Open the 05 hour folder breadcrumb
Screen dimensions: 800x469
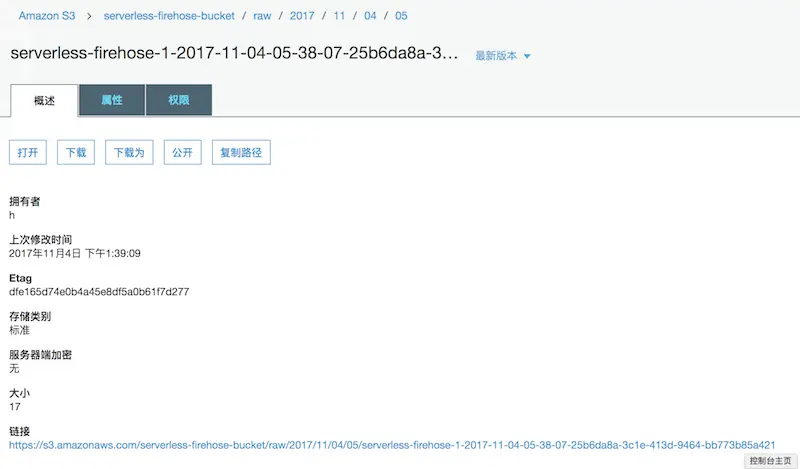[x=401, y=16]
